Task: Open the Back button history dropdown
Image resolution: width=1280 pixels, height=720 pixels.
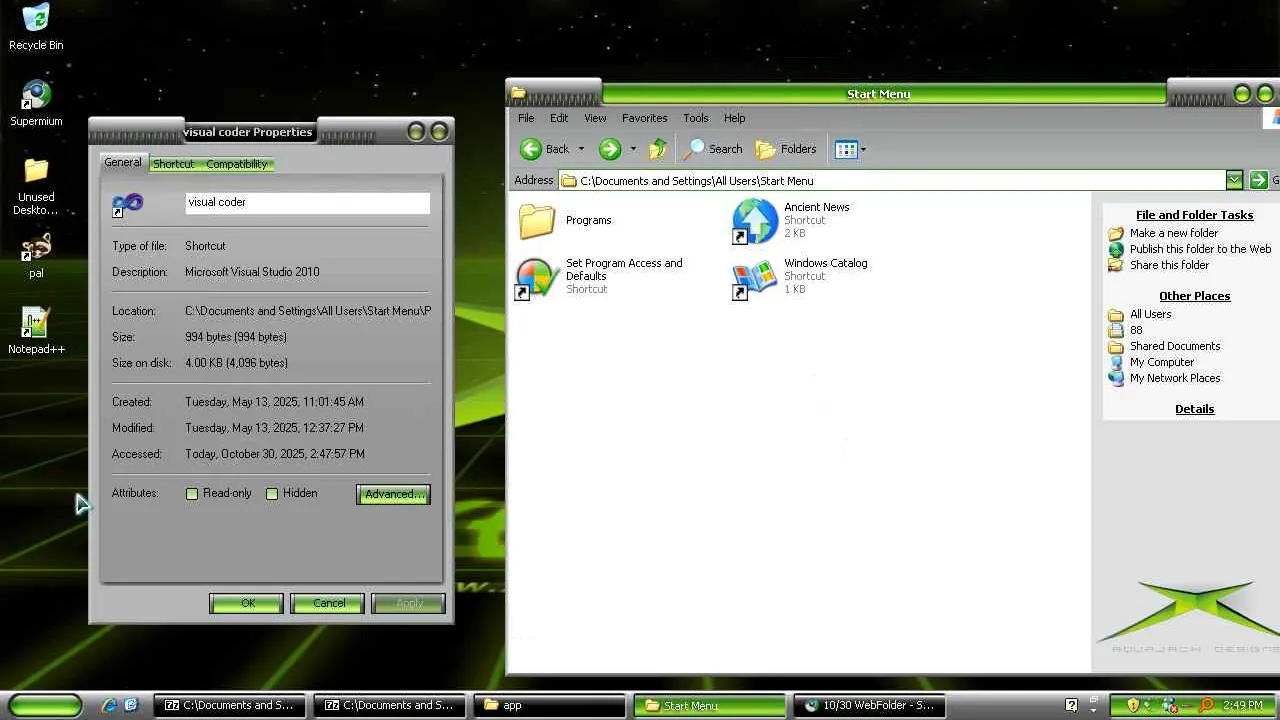Action: tap(581, 149)
